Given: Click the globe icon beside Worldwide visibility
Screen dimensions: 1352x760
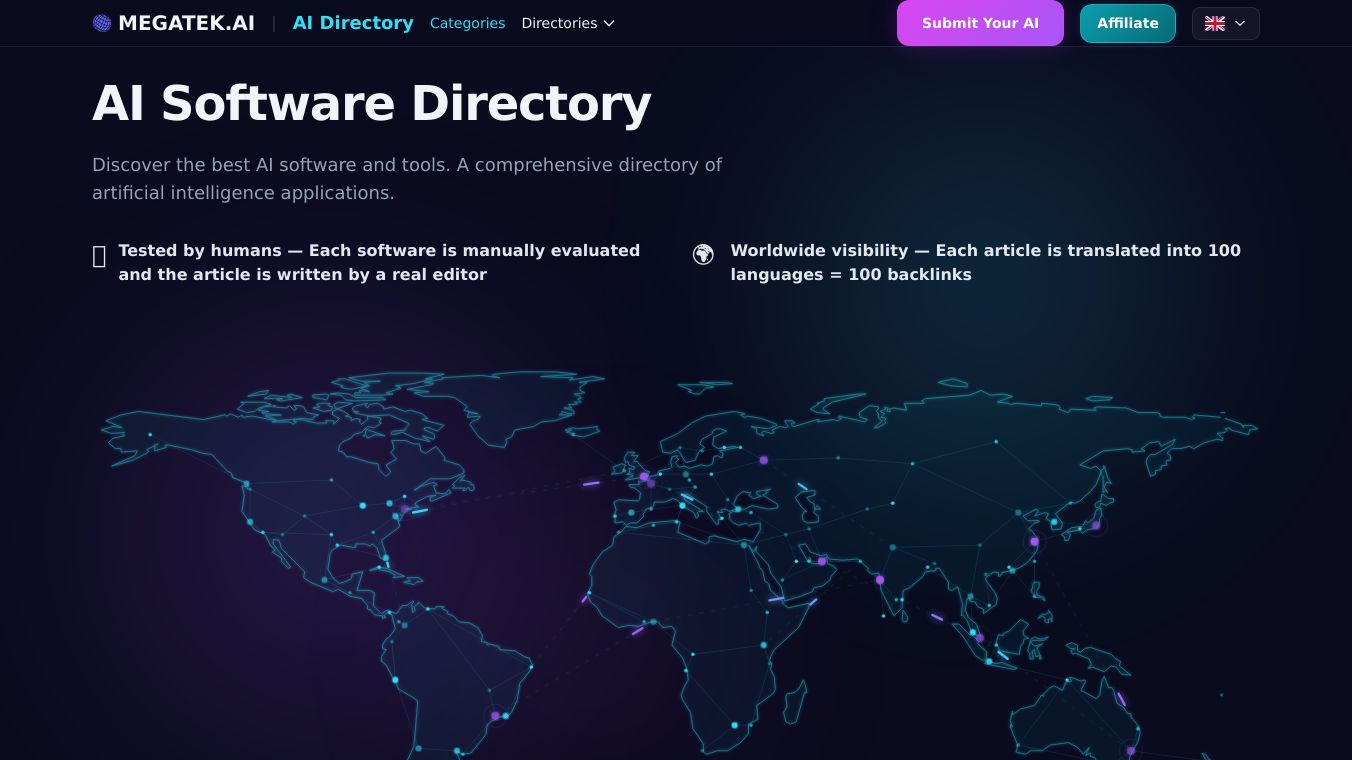Looking at the screenshot, I should pos(703,254).
